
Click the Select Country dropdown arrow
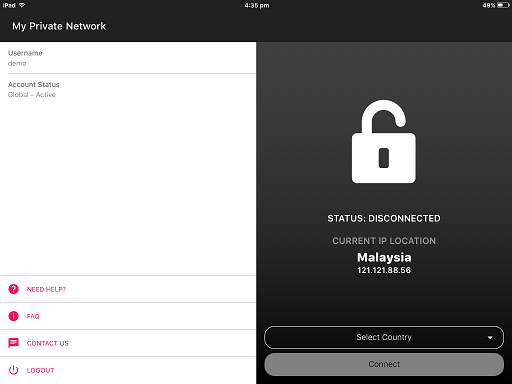click(490, 338)
